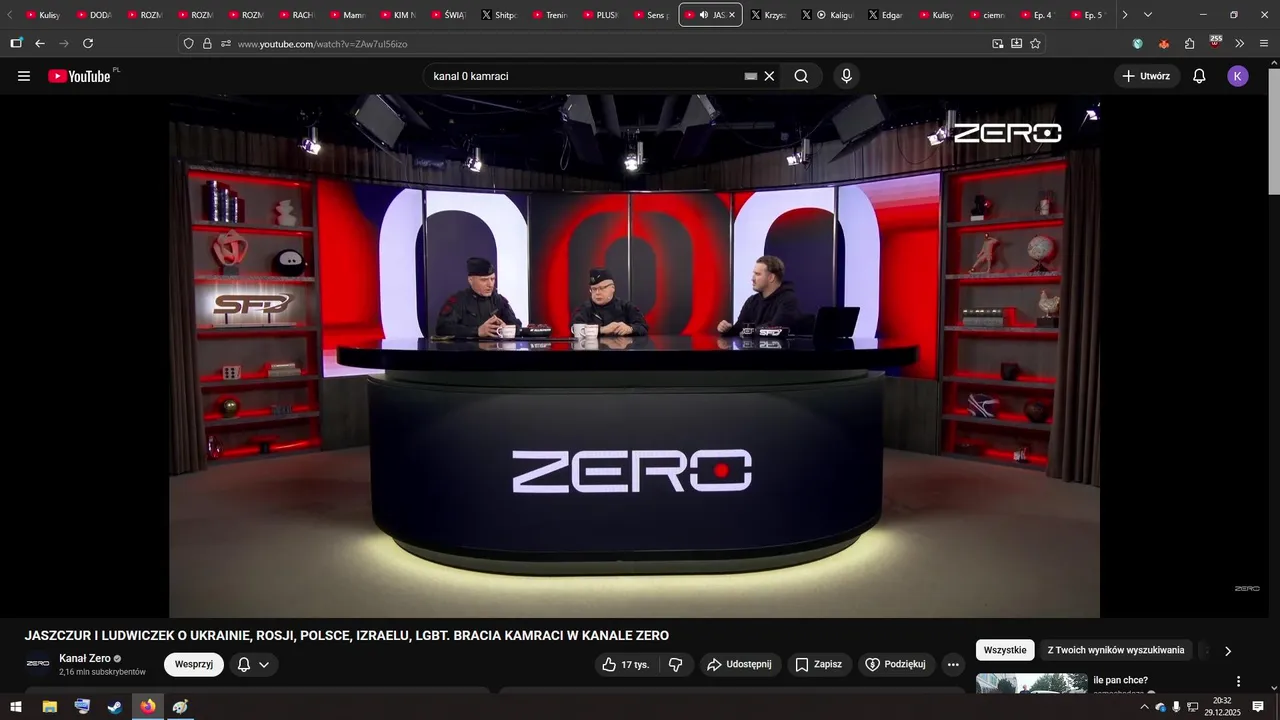Image resolution: width=1280 pixels, height=720 pixels.
Task: Switch to the Shitpo X tab
Action: tap(499, 15)
